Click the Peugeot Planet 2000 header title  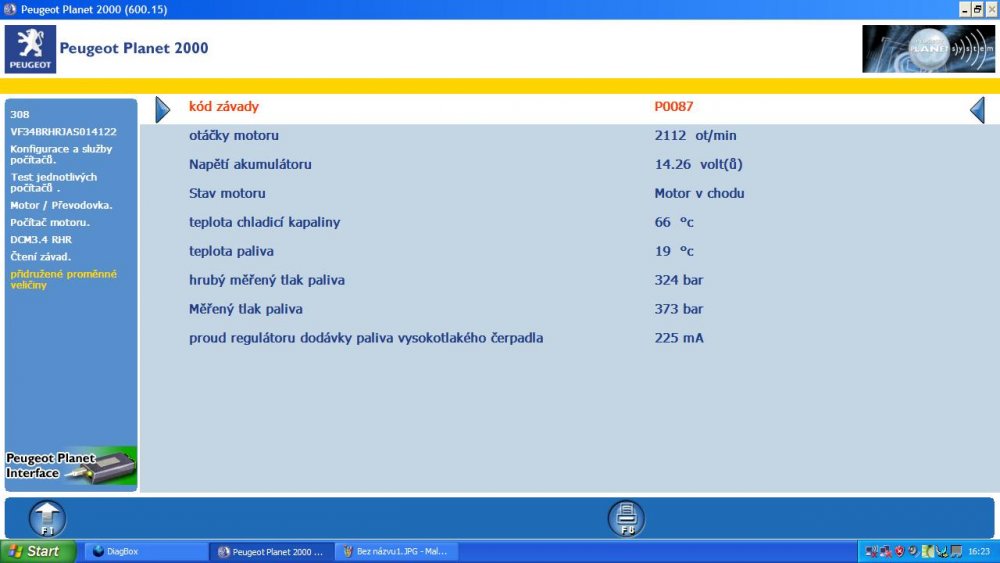[x=134, y=48]
